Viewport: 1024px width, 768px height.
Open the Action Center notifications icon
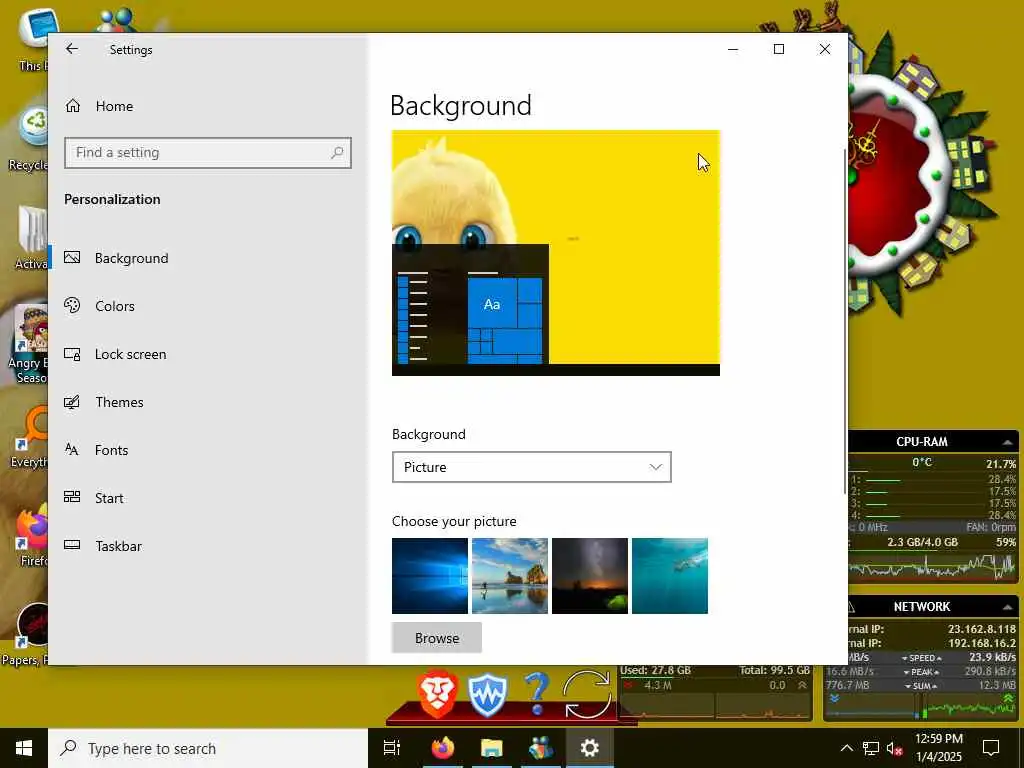coord(991,748)
